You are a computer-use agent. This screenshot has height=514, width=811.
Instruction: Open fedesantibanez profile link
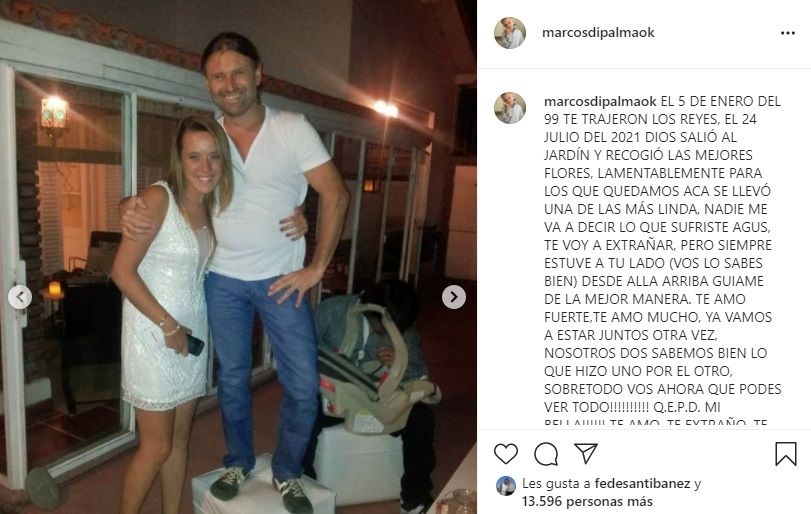(642, 484)
